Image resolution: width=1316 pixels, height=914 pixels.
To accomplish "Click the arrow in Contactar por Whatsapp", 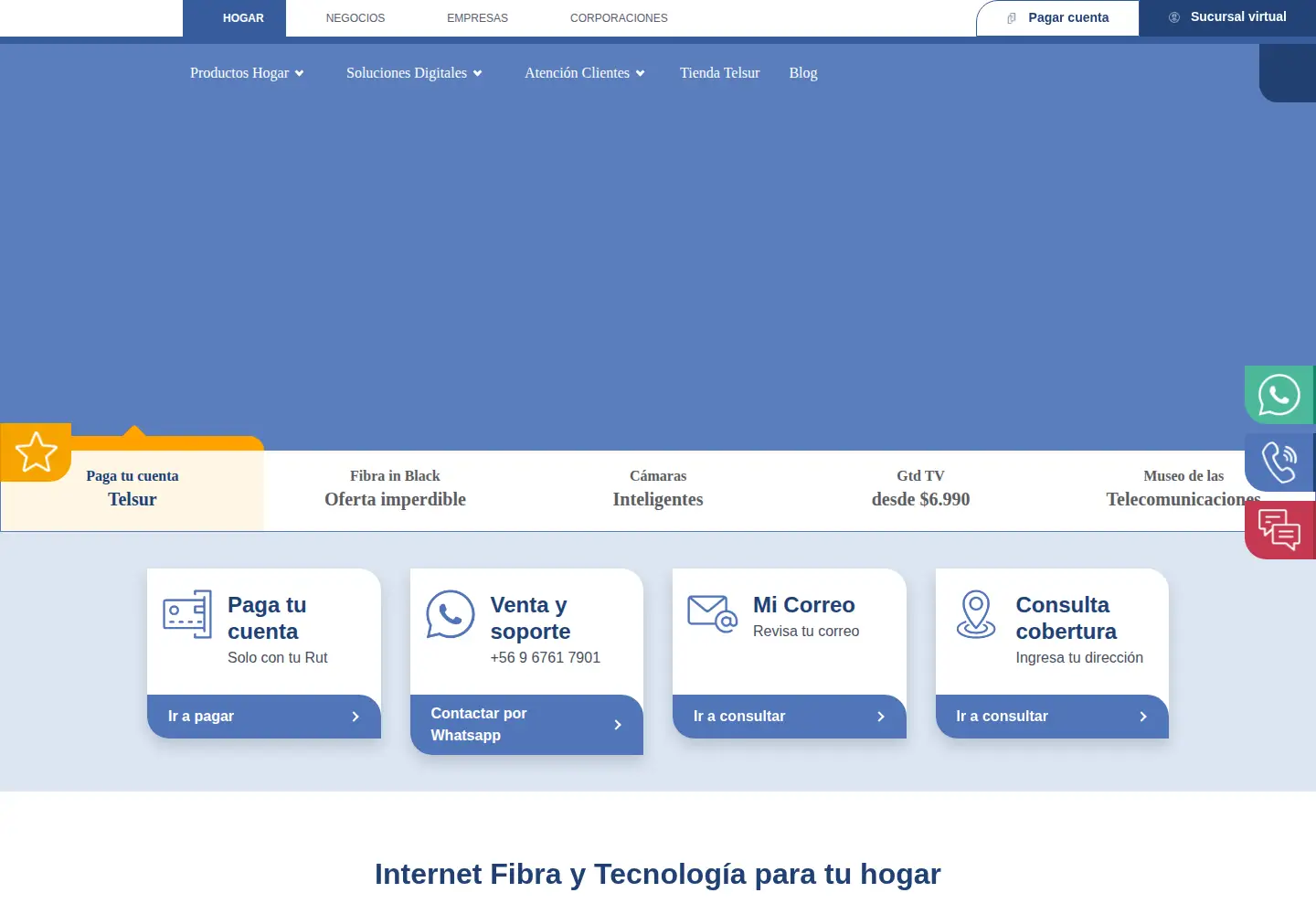I will (x=618, y=725).
